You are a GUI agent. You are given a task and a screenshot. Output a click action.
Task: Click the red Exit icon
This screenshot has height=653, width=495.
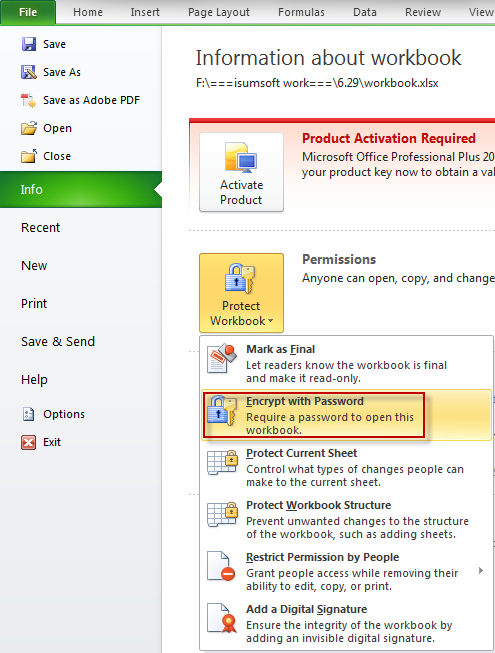(x=29, y=442)
